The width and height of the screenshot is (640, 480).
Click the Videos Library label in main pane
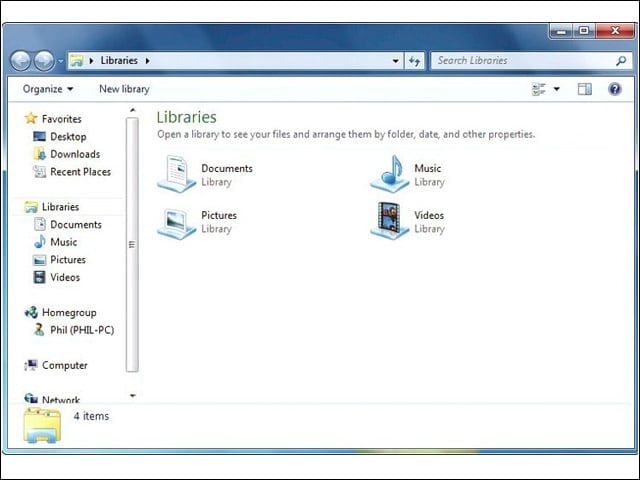coord(429,222)
